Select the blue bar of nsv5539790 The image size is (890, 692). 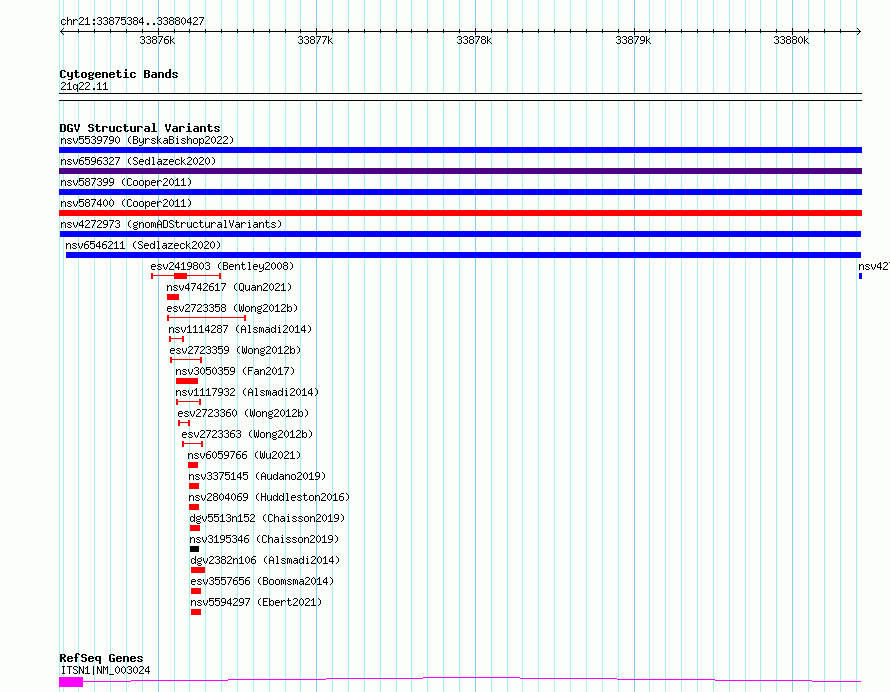click(460, 150)
